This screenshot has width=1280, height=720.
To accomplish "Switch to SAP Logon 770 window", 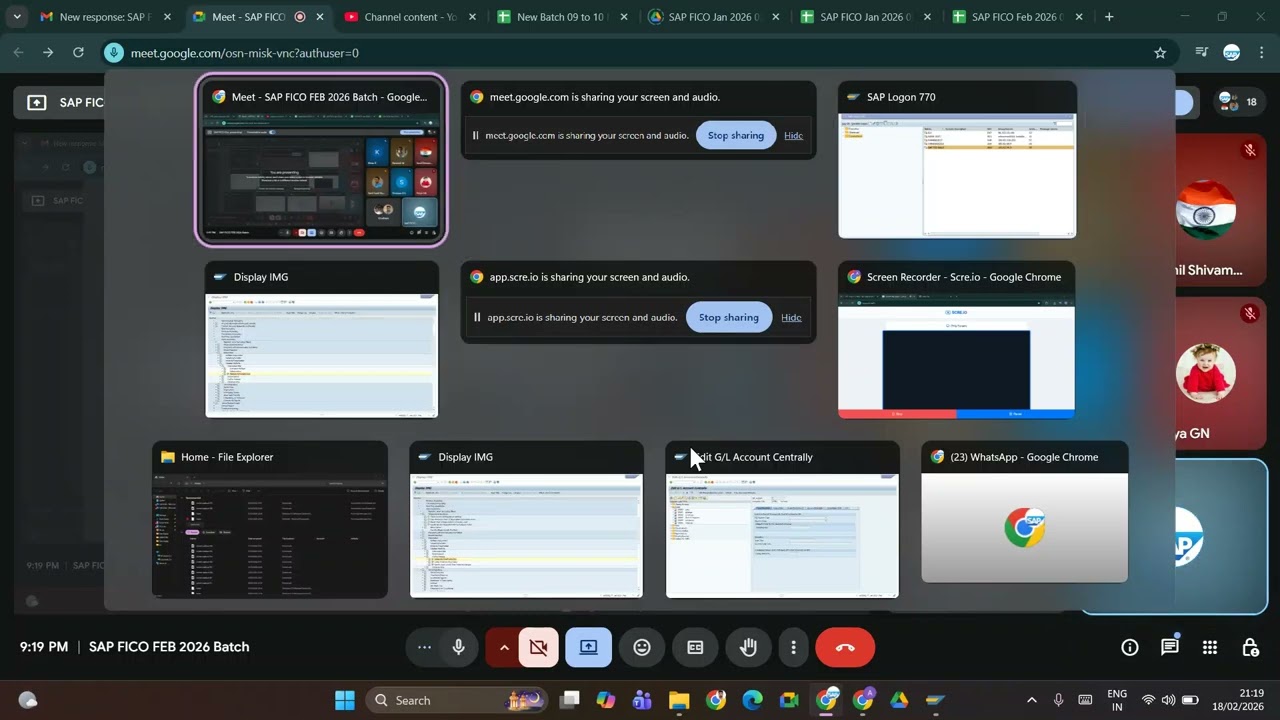I will coord(957,160).
